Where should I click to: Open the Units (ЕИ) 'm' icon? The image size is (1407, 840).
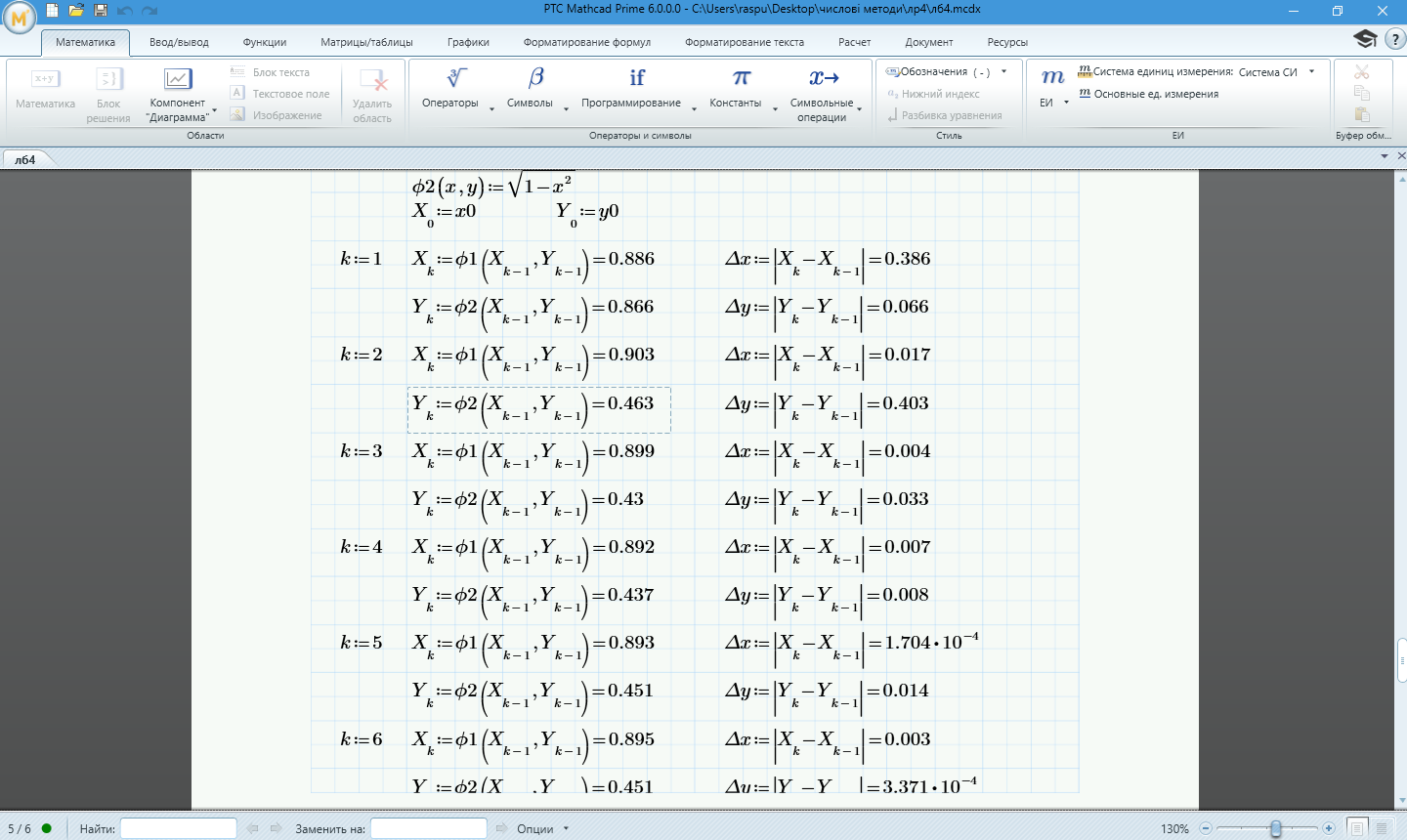(x=1052, y=78)
